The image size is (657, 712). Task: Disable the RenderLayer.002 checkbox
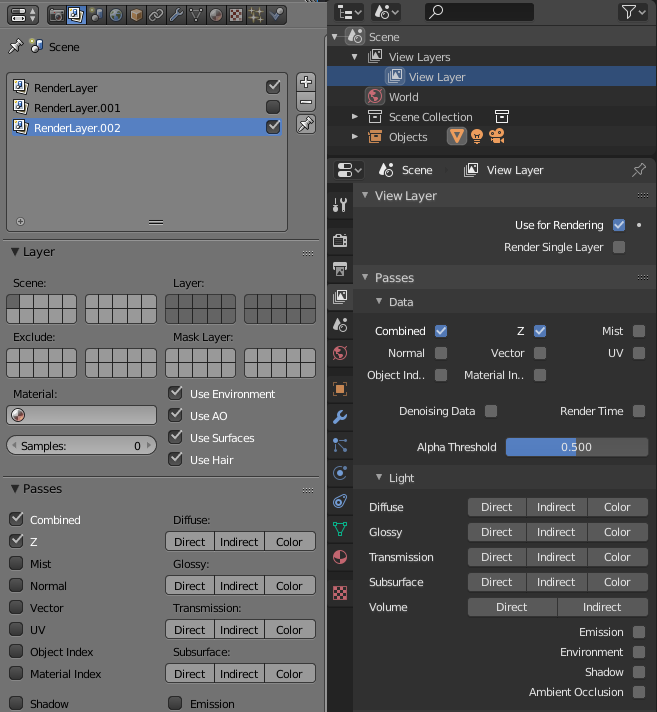(273, 127)
